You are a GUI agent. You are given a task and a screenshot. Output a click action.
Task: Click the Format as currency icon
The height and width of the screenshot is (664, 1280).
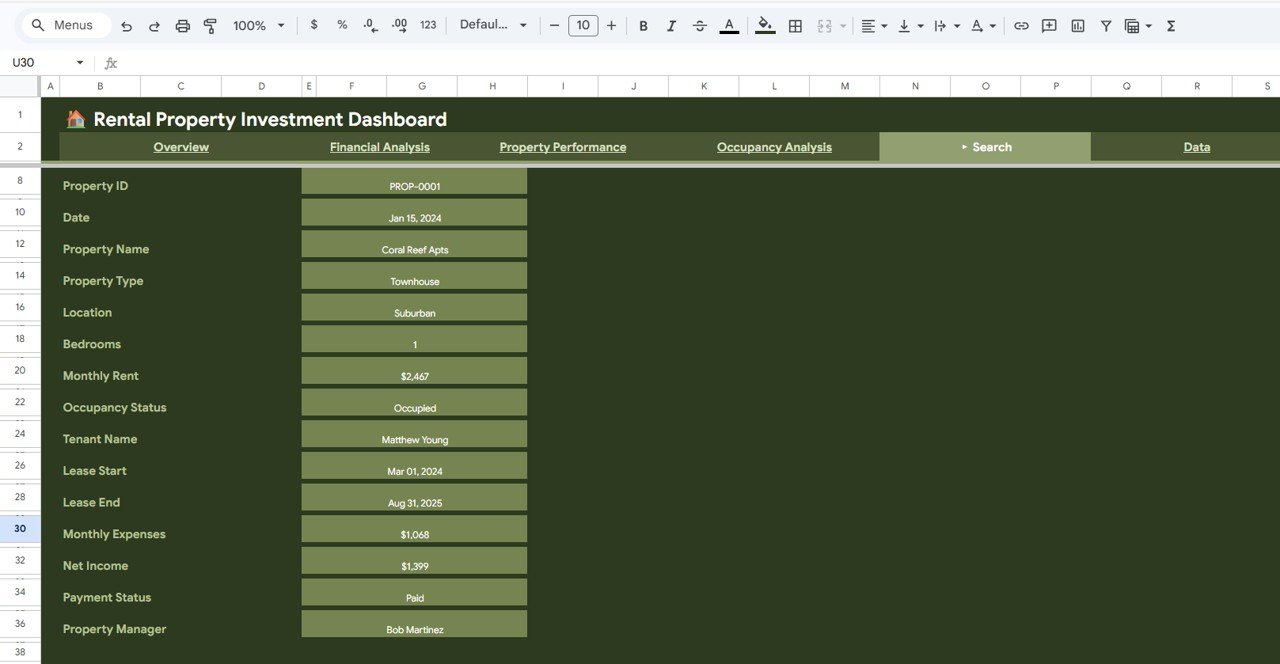tap(313, 25)
